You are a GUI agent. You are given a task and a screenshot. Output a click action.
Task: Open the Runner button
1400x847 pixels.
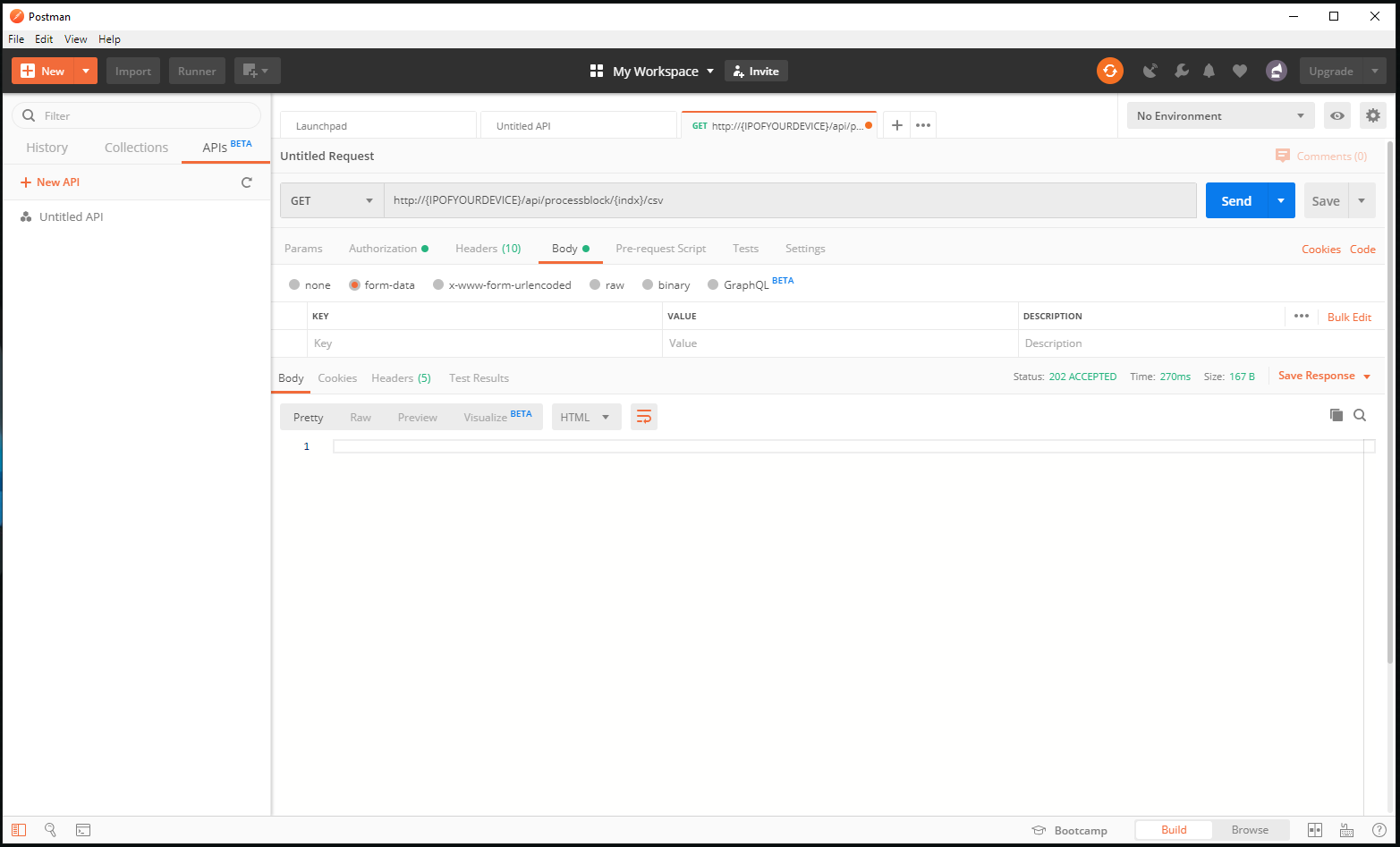coord(197,71)
